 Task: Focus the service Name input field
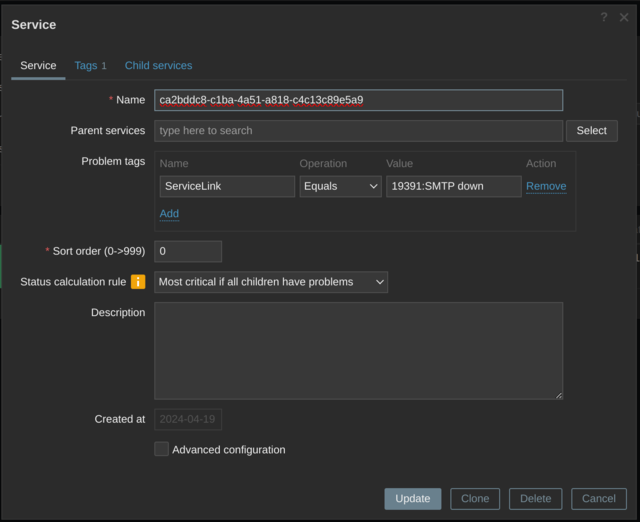point(358,100)
